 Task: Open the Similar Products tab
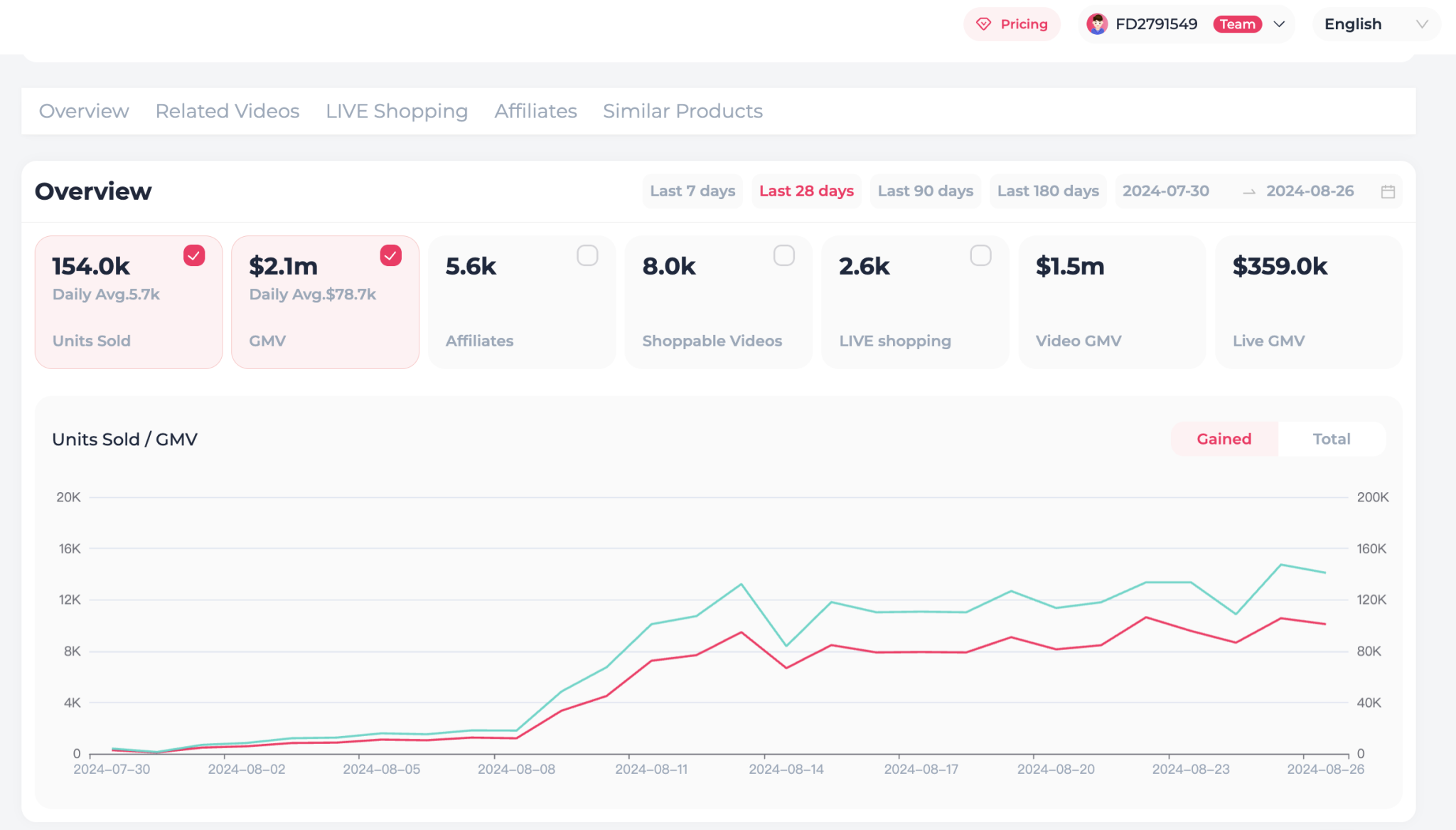(682, 111)
